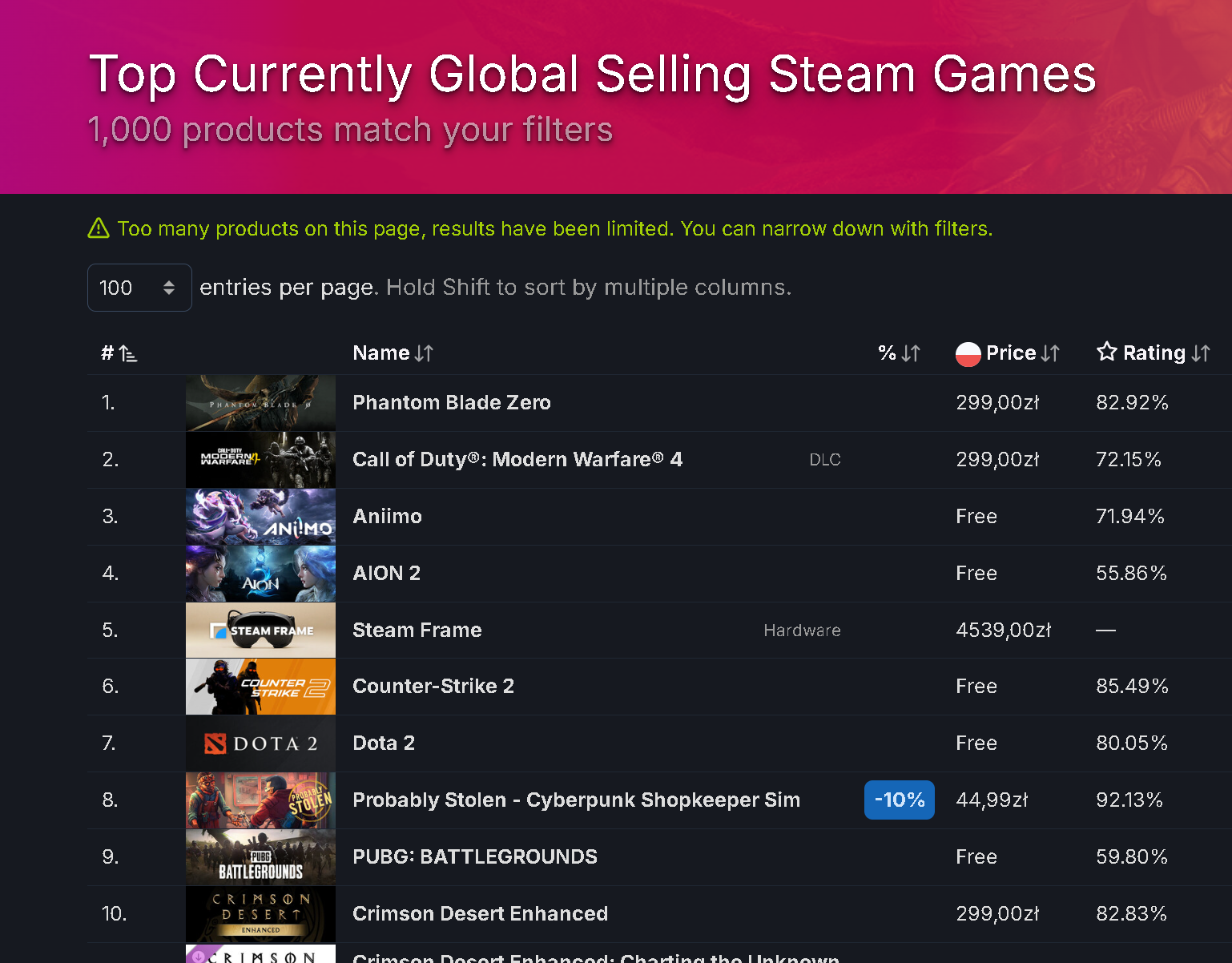Open the PUBG: BATTLEGROUNDS link
Viewport: 1232px width, 963px height.
475,856
